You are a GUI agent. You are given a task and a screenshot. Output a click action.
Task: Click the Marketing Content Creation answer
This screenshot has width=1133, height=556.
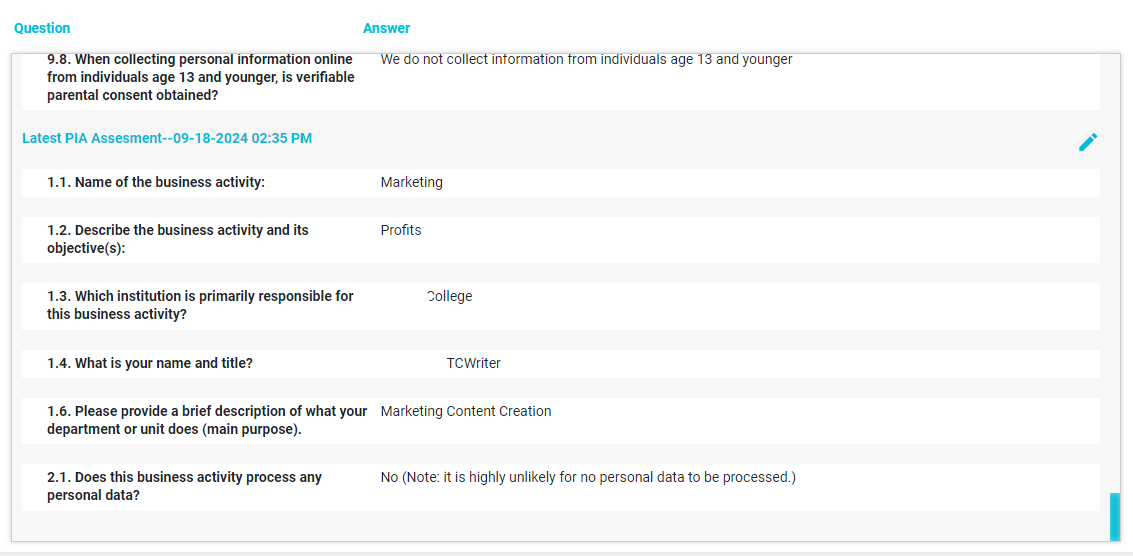tap(465, 411)
